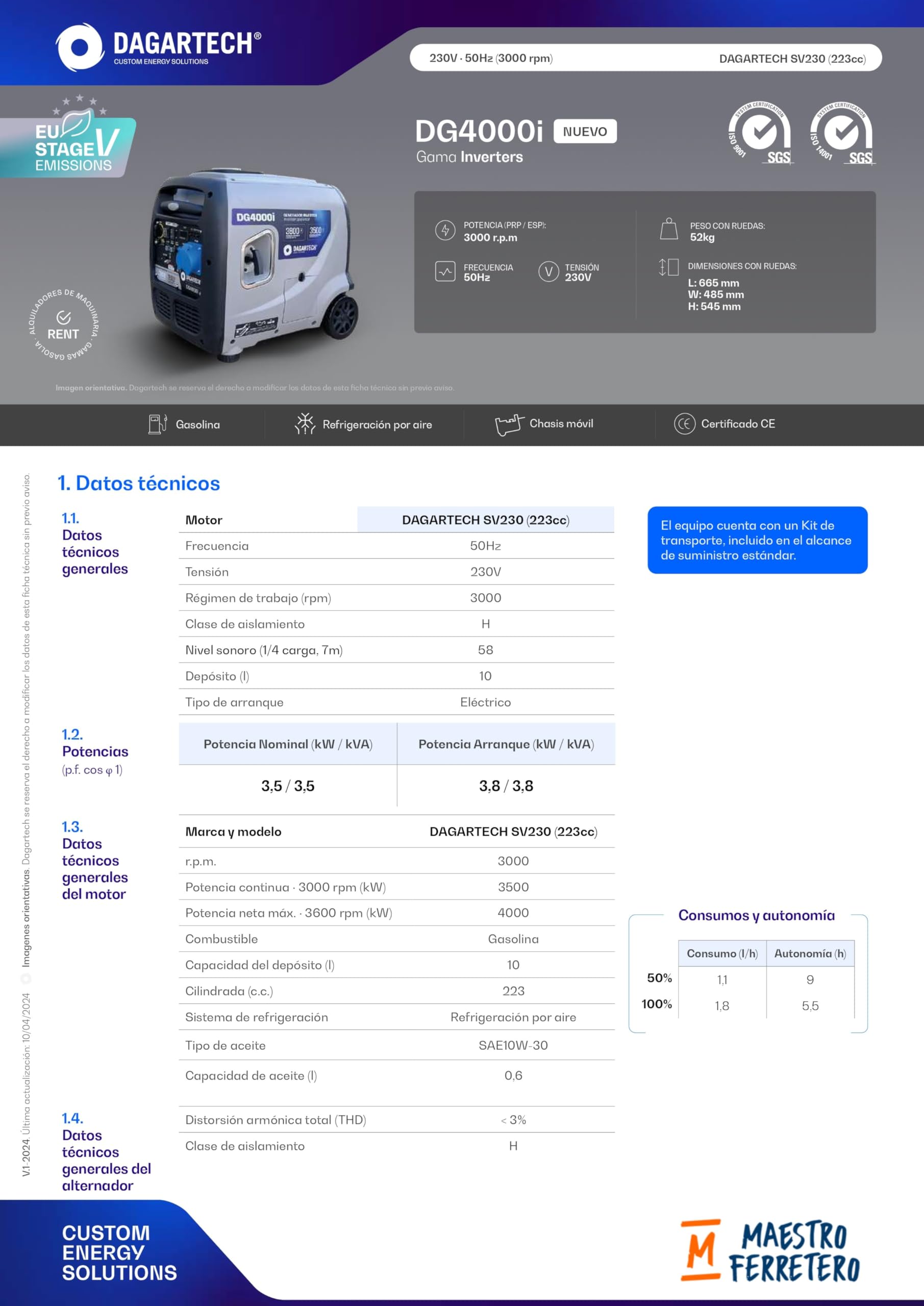This screenshot has height=1306, width=924.
Task: Click the Chasis móvil trolley icon
Action: point(509,424)
